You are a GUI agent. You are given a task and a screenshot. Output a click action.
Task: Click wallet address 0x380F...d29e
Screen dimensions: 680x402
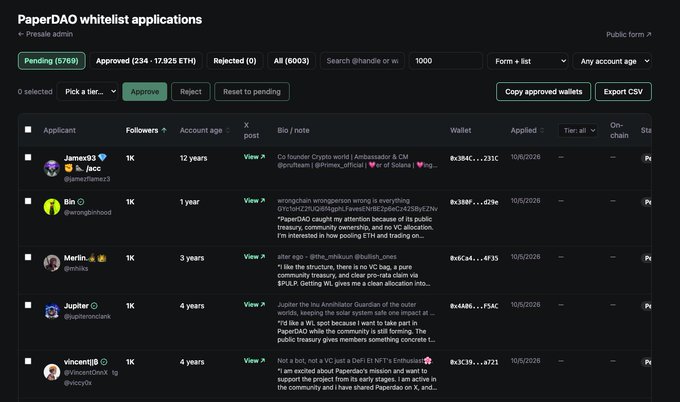point(474,202)
